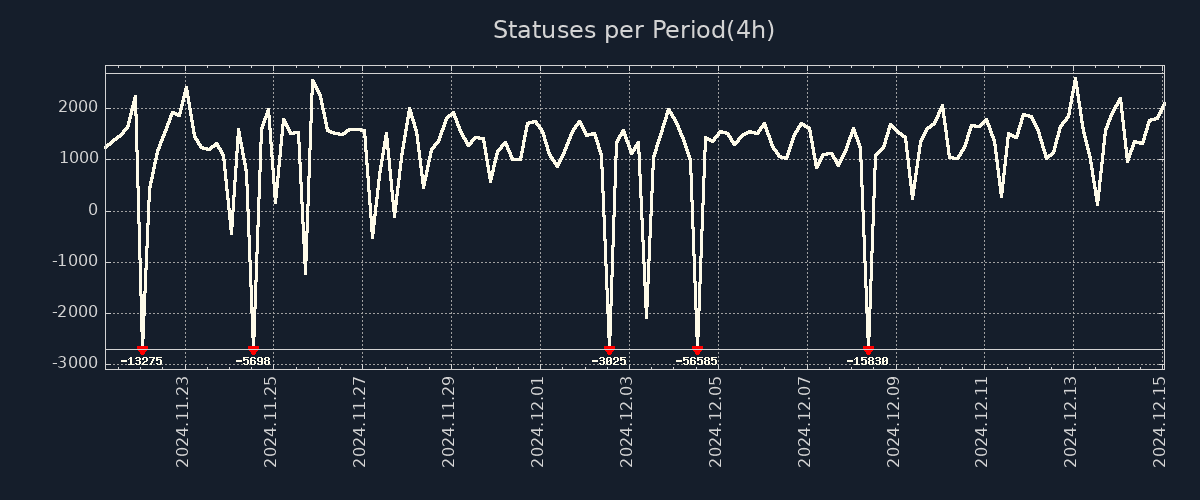This screenshot has height=500, width=1200.
Task: Click the 0 y-axis tick label
Action: pos(93,210)
